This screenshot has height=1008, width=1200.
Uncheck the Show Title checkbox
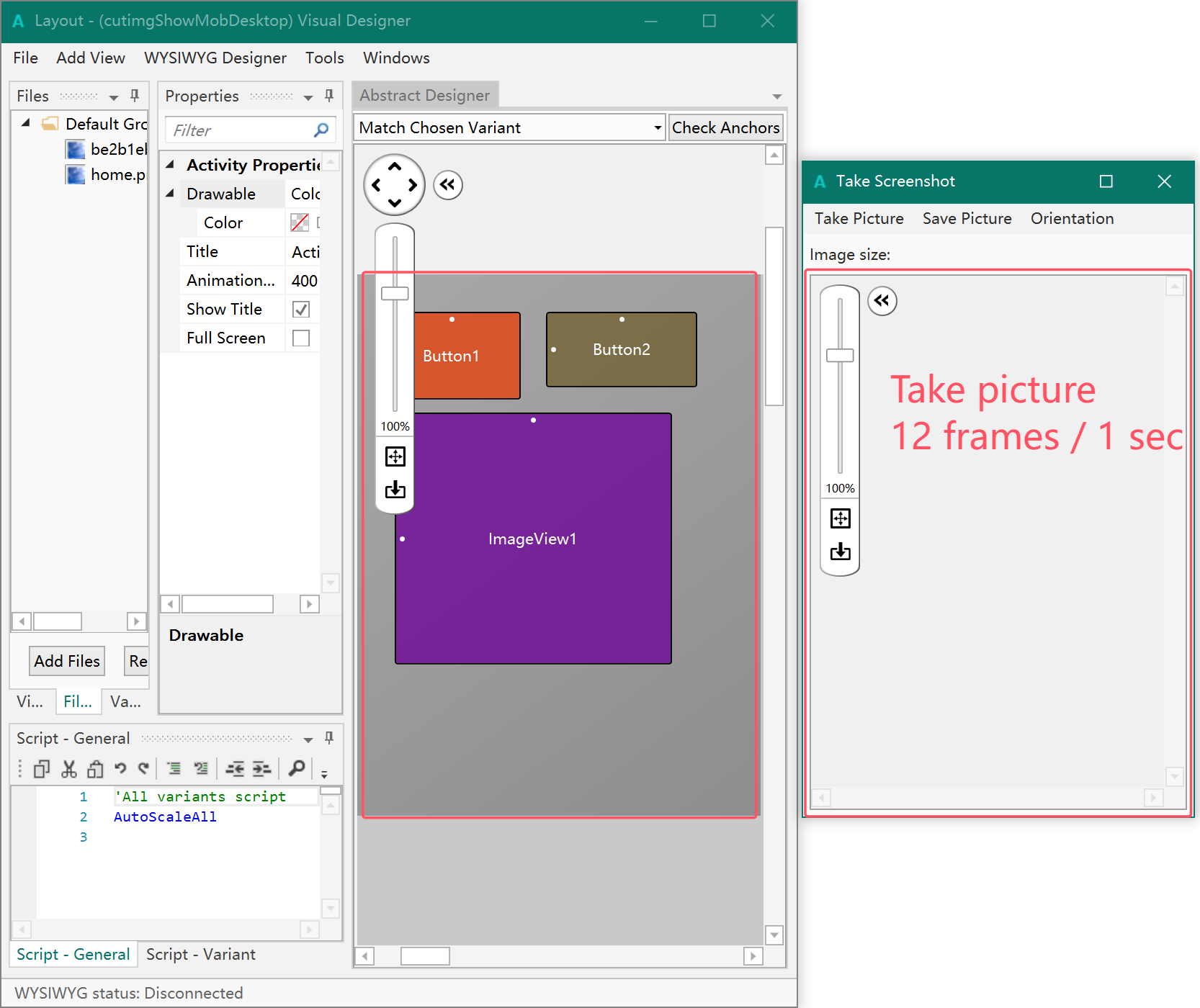tap(301, 310)
